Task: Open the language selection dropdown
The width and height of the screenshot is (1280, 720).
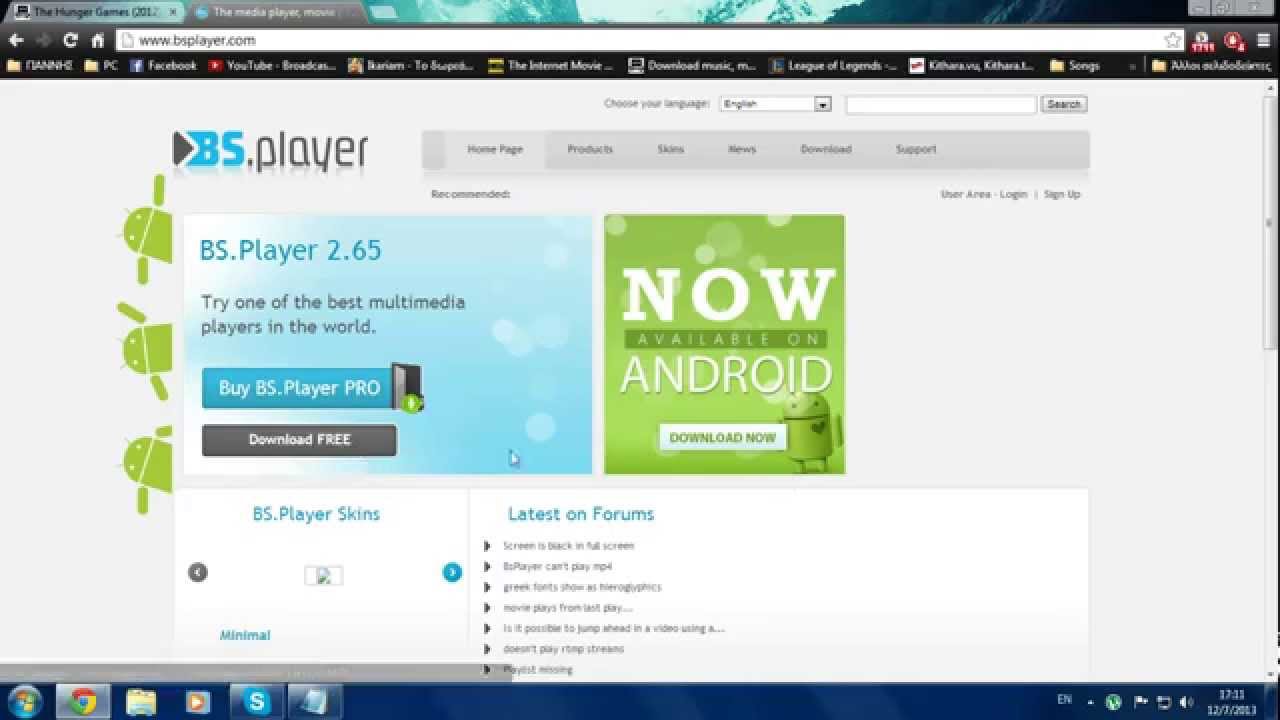Action: [776, 104]
